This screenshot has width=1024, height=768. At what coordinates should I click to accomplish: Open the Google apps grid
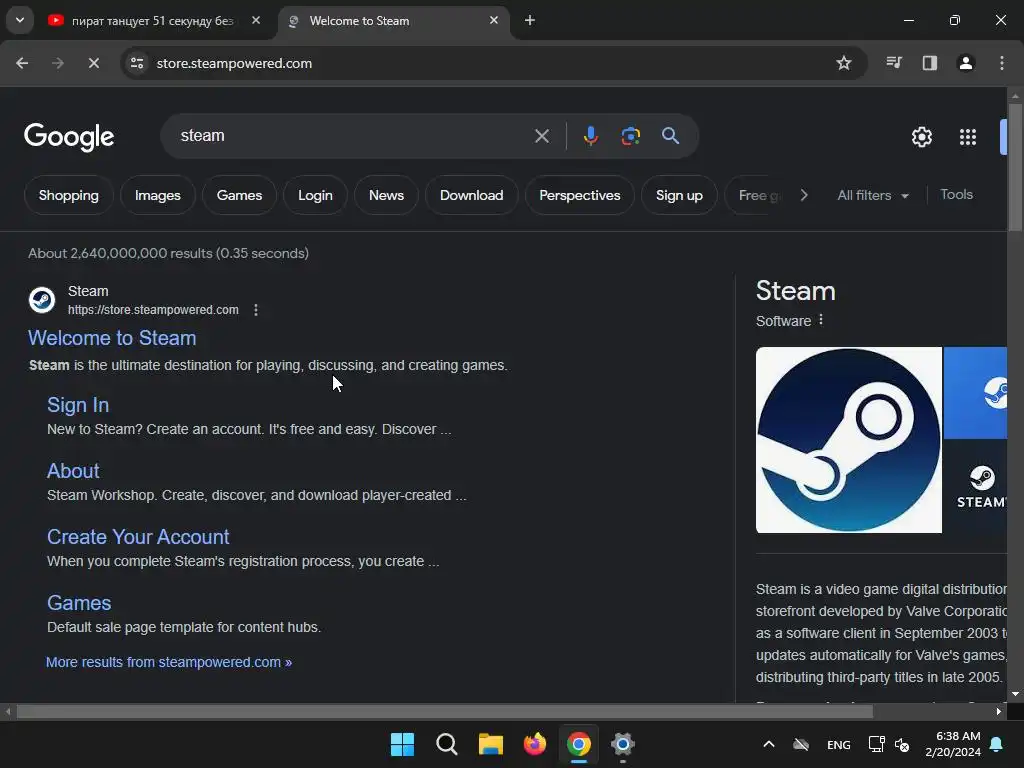point(967,137)
